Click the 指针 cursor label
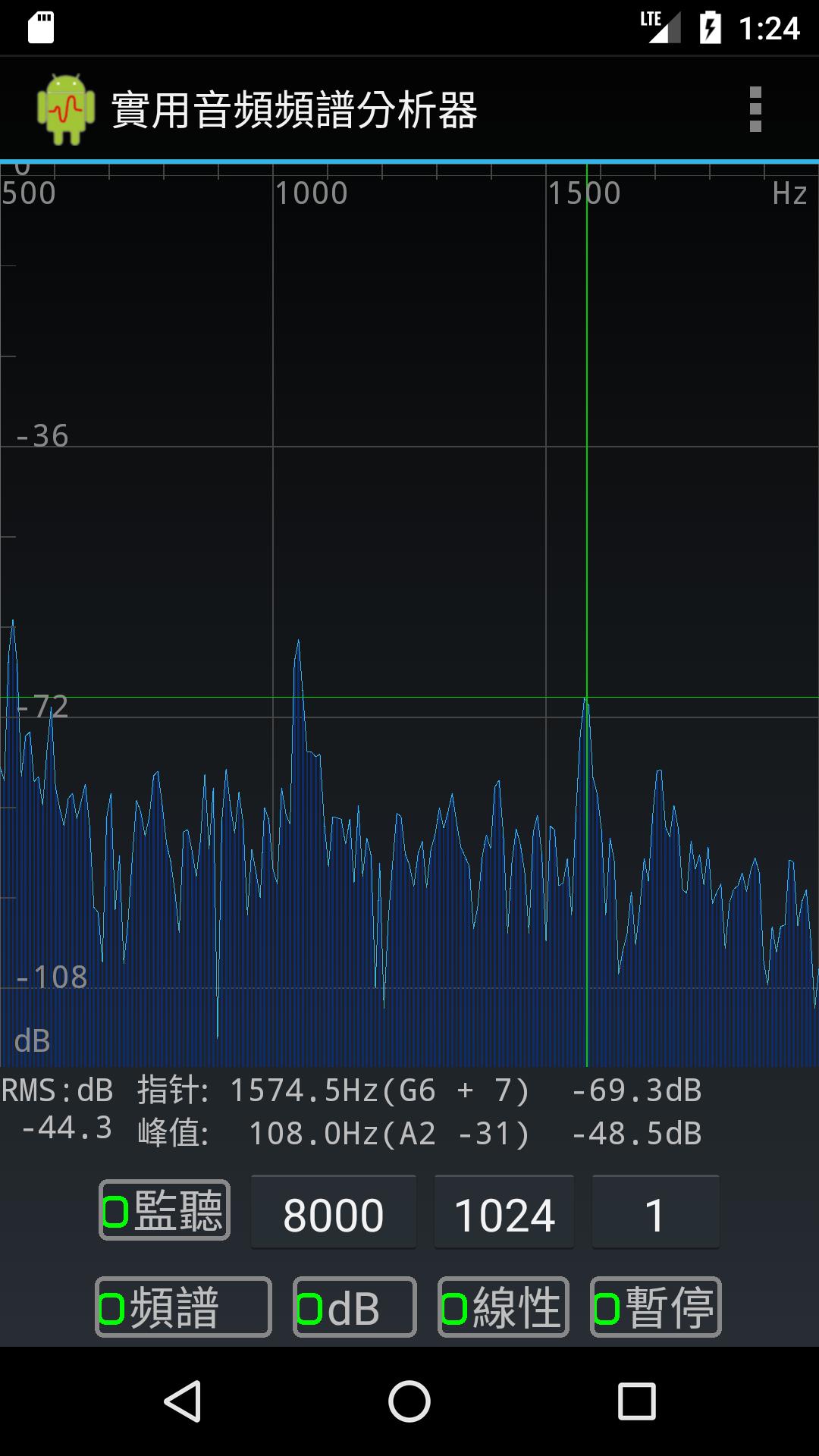This screenshot has height=1456, width=819. pos(173,1090)
